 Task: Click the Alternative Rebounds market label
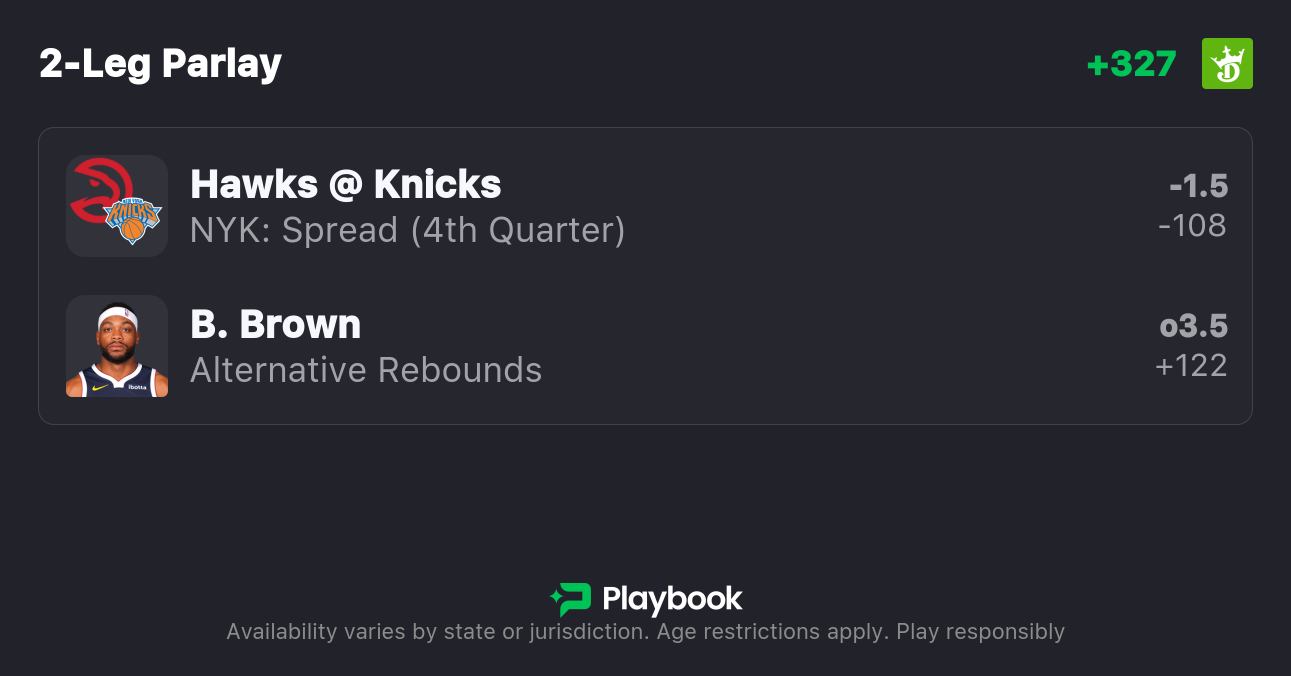click(366, 370)
